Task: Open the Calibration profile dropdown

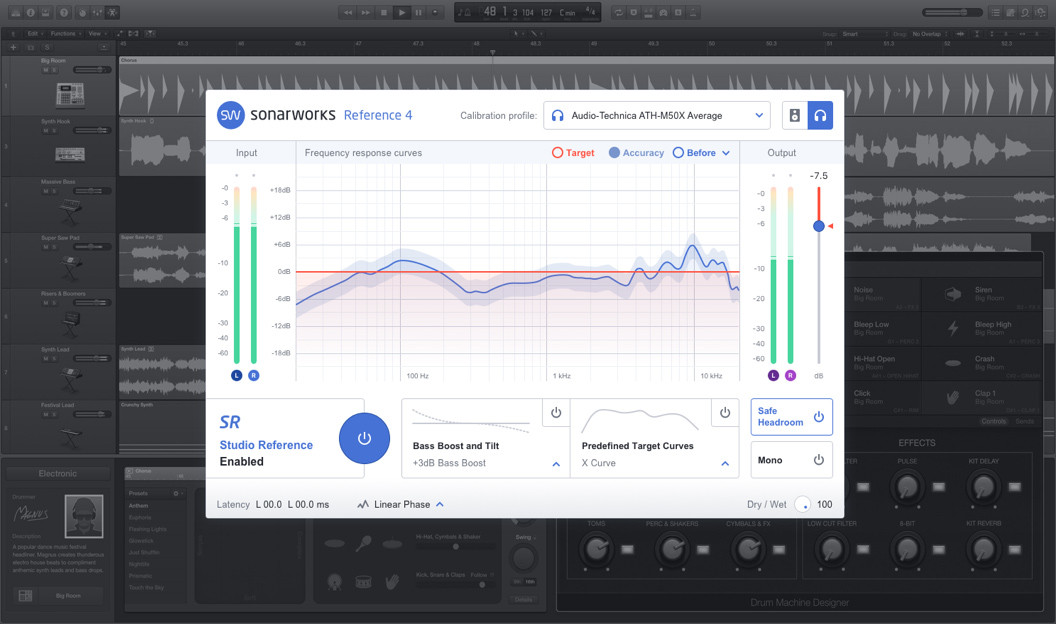Action: [657, 116]
